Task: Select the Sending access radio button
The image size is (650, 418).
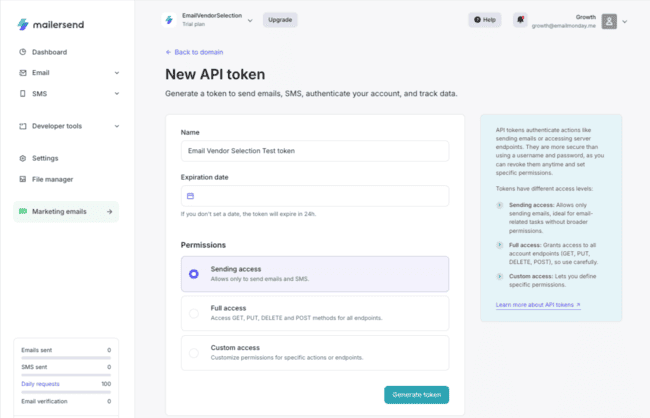Action: (194, 274)
